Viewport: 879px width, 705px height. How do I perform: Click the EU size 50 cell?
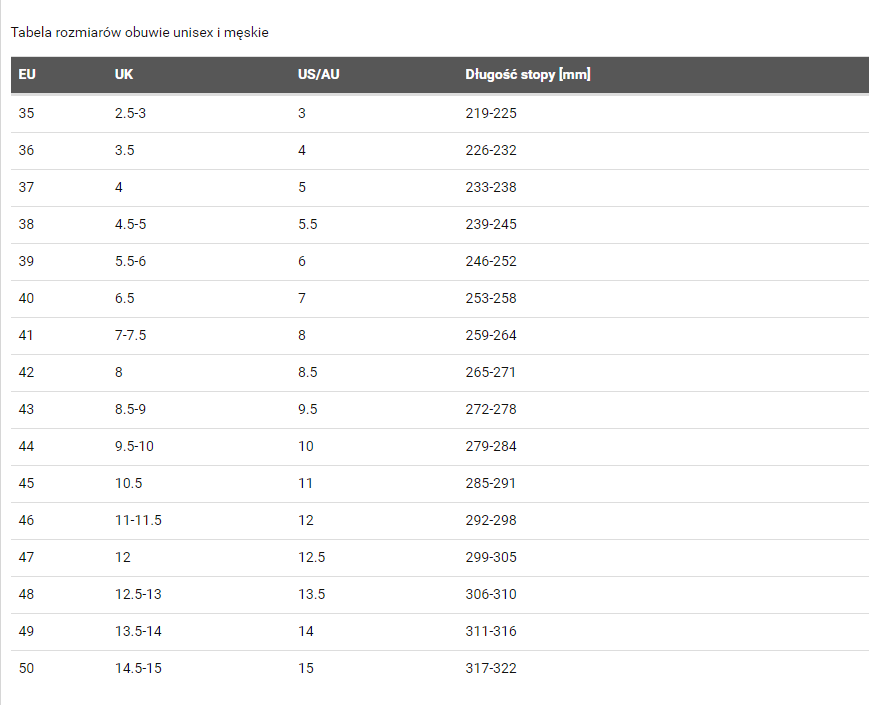tap(26, 668)
